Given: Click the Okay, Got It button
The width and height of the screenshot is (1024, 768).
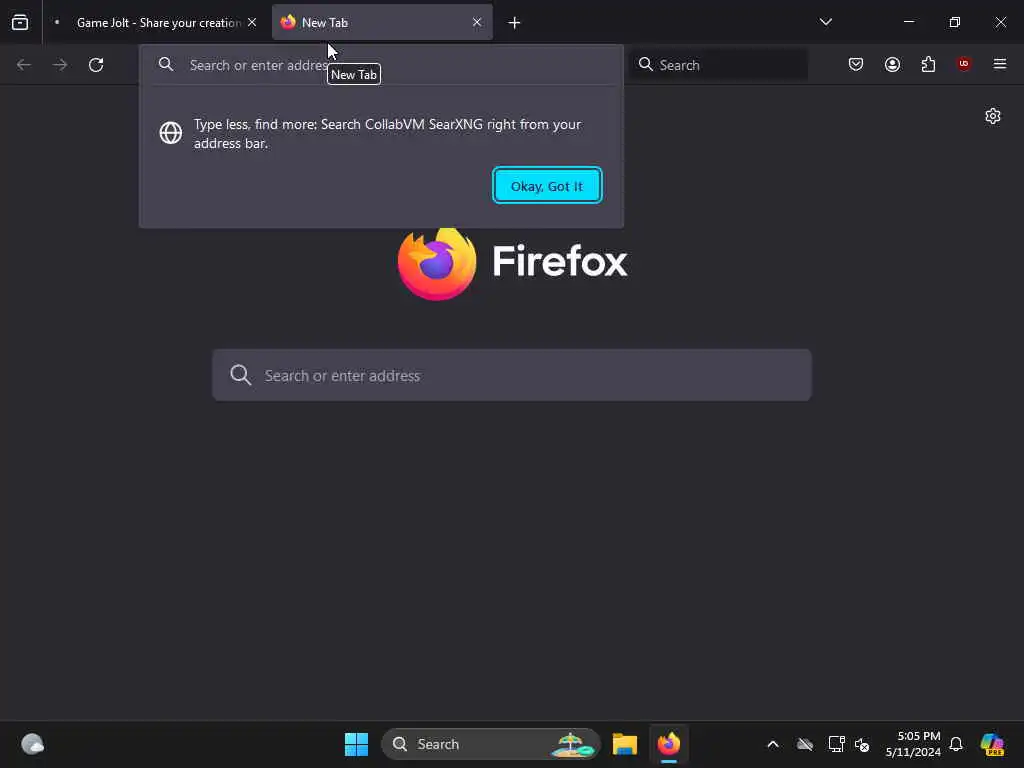Looking at the screenshot, I should (x=547, y=185).
